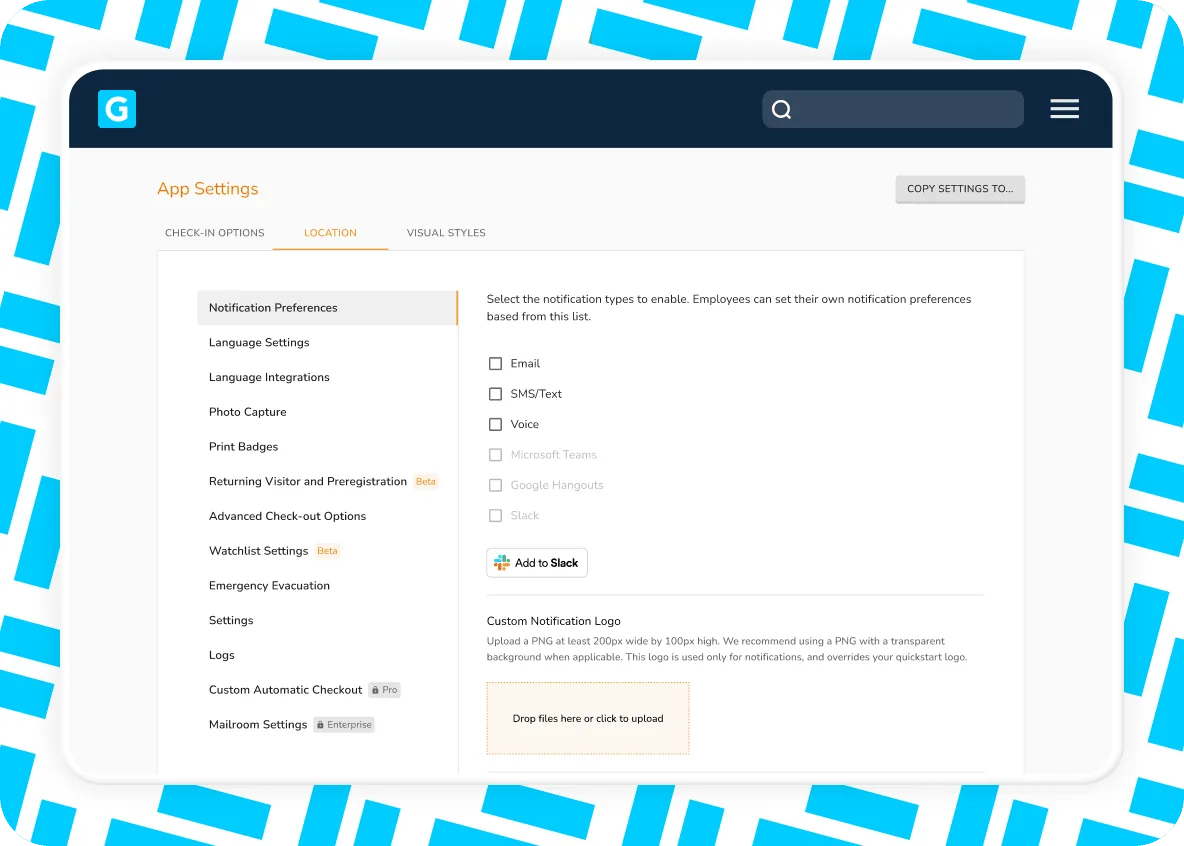Open the hamburger menu

click(1064, 109)
